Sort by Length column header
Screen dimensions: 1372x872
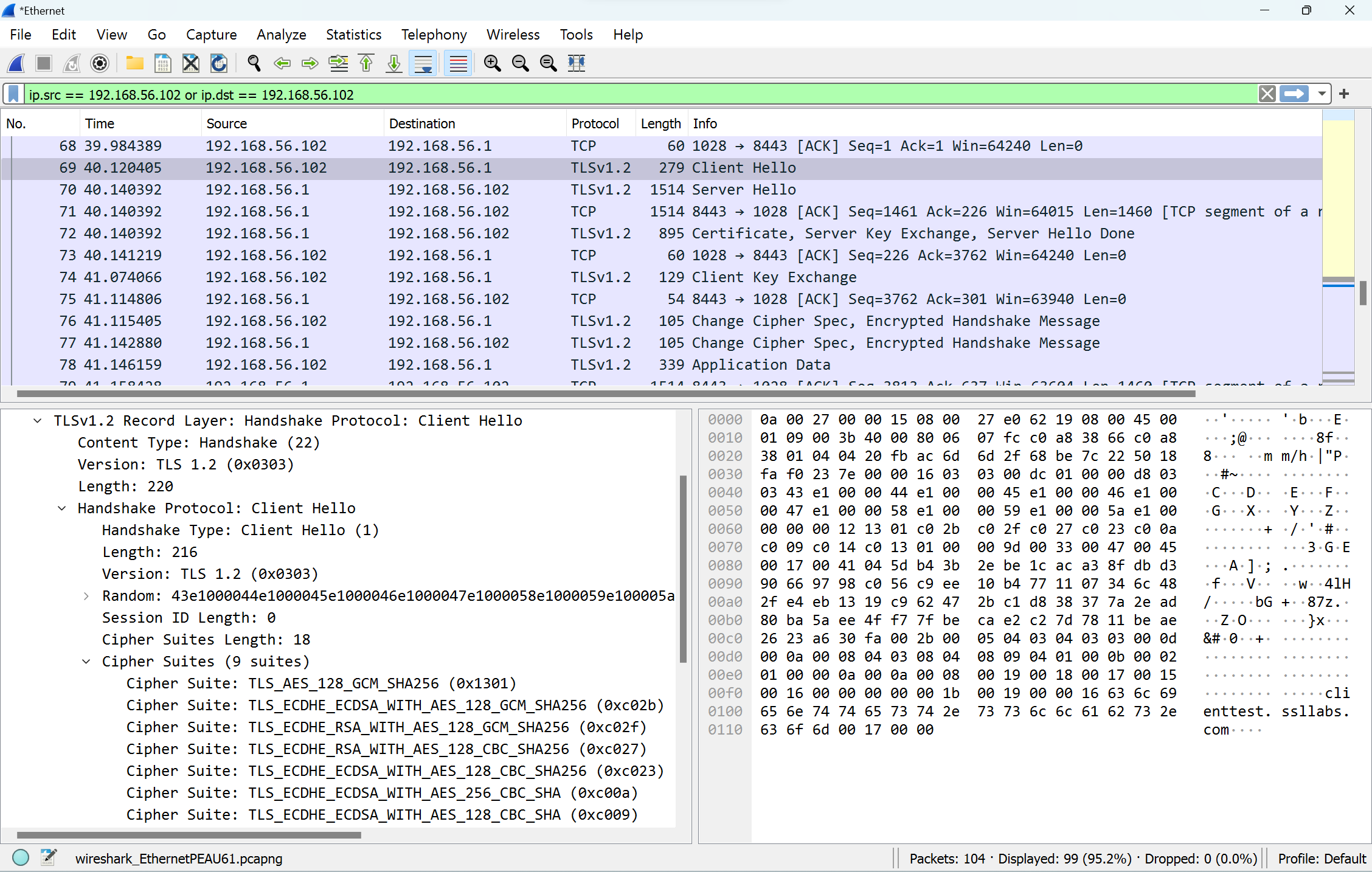pos(662,123)
